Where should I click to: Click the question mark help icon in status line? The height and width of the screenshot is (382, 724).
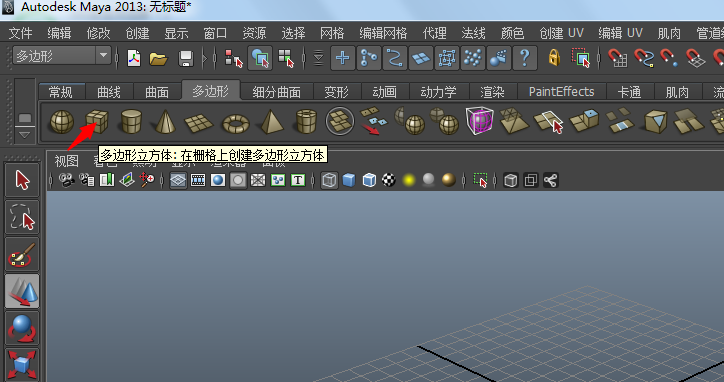[x=525, y=58]
